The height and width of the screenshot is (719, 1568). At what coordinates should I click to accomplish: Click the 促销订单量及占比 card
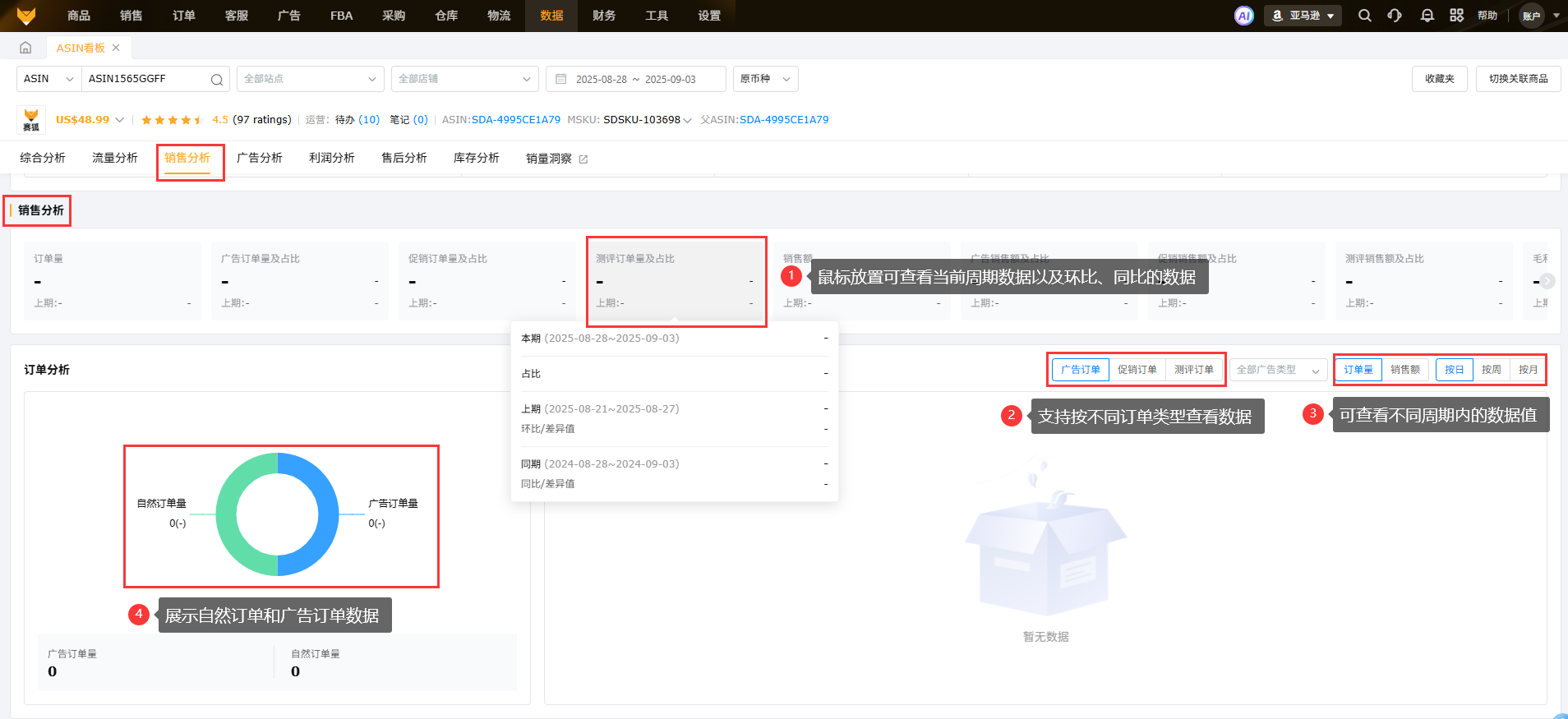[x=487, y=281]
